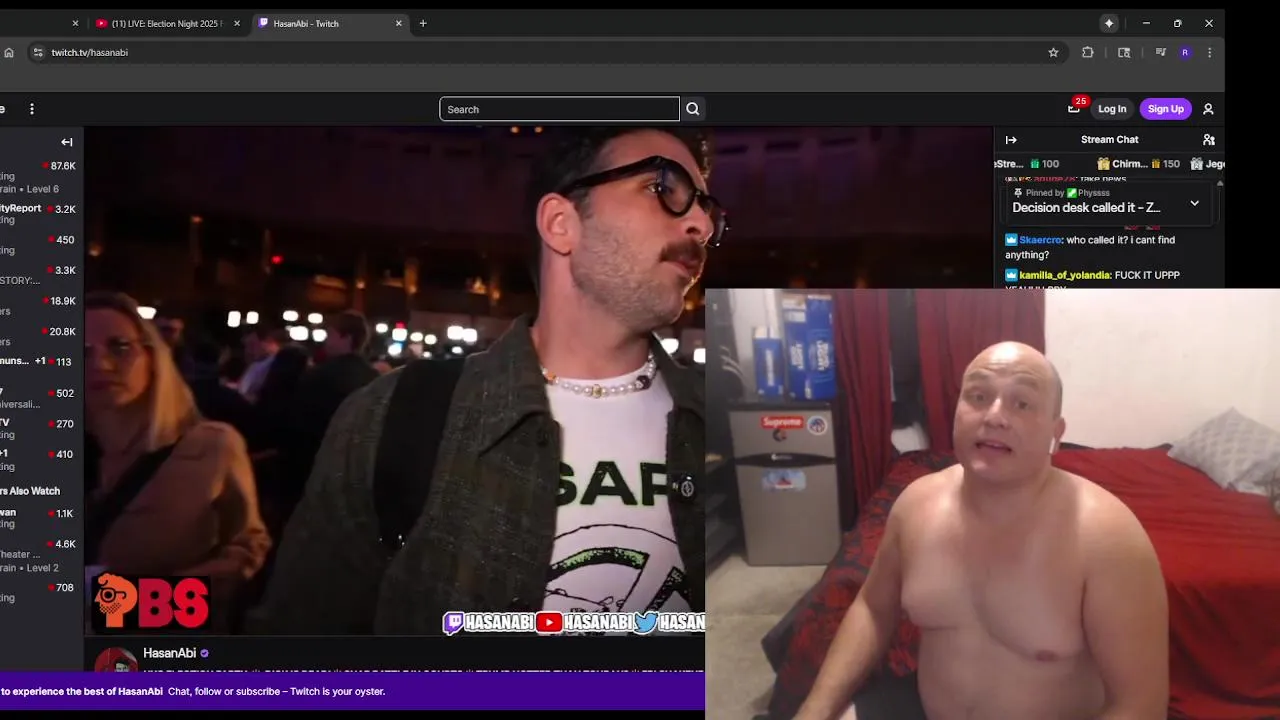Expand the pinned Decision desk message
This screenshot has width=1280, height=720.
tap(1194, 203)
